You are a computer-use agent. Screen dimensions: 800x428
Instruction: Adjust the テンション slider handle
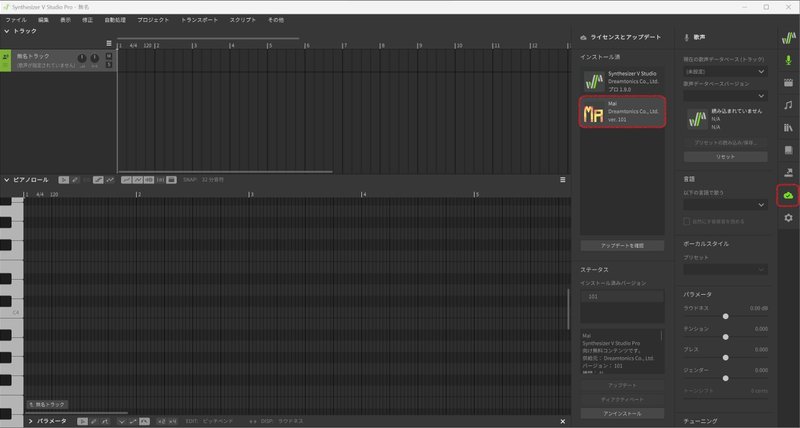[x=726, y=337]
